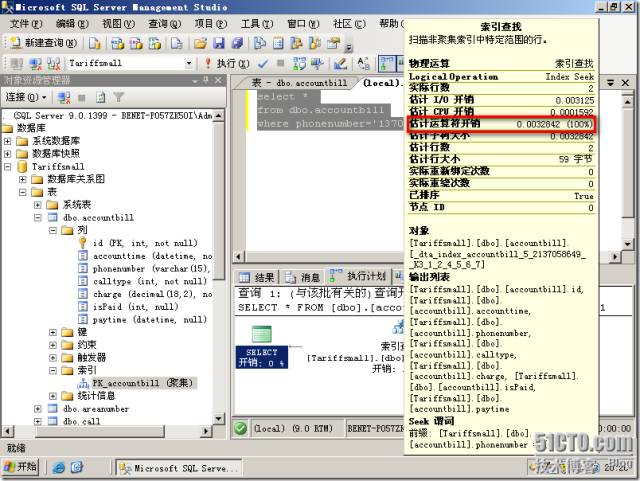Expand the dbo.areanumber table
640x481 pixels.
click(38, 409)
